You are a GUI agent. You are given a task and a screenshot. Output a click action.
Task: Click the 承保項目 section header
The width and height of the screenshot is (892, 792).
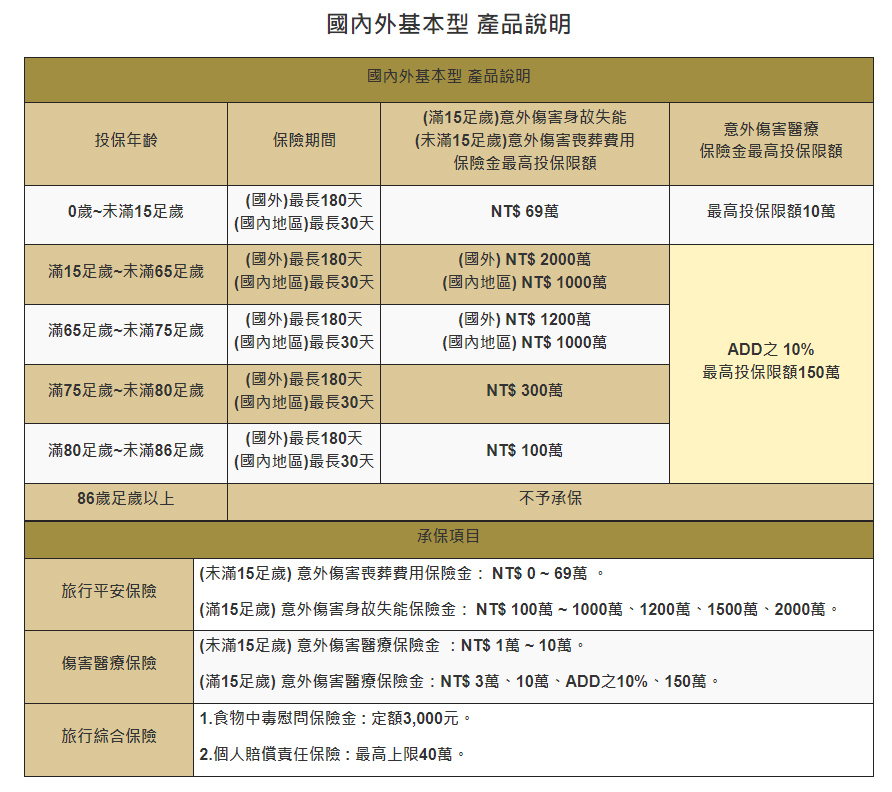coord(448,536)
